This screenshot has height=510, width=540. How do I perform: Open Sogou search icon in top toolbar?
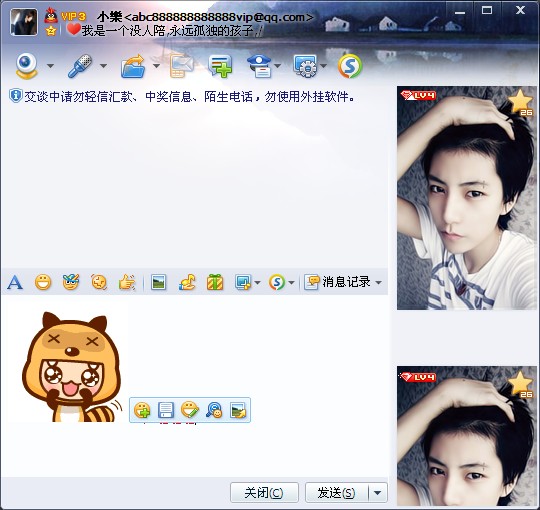tap(350, 66)
